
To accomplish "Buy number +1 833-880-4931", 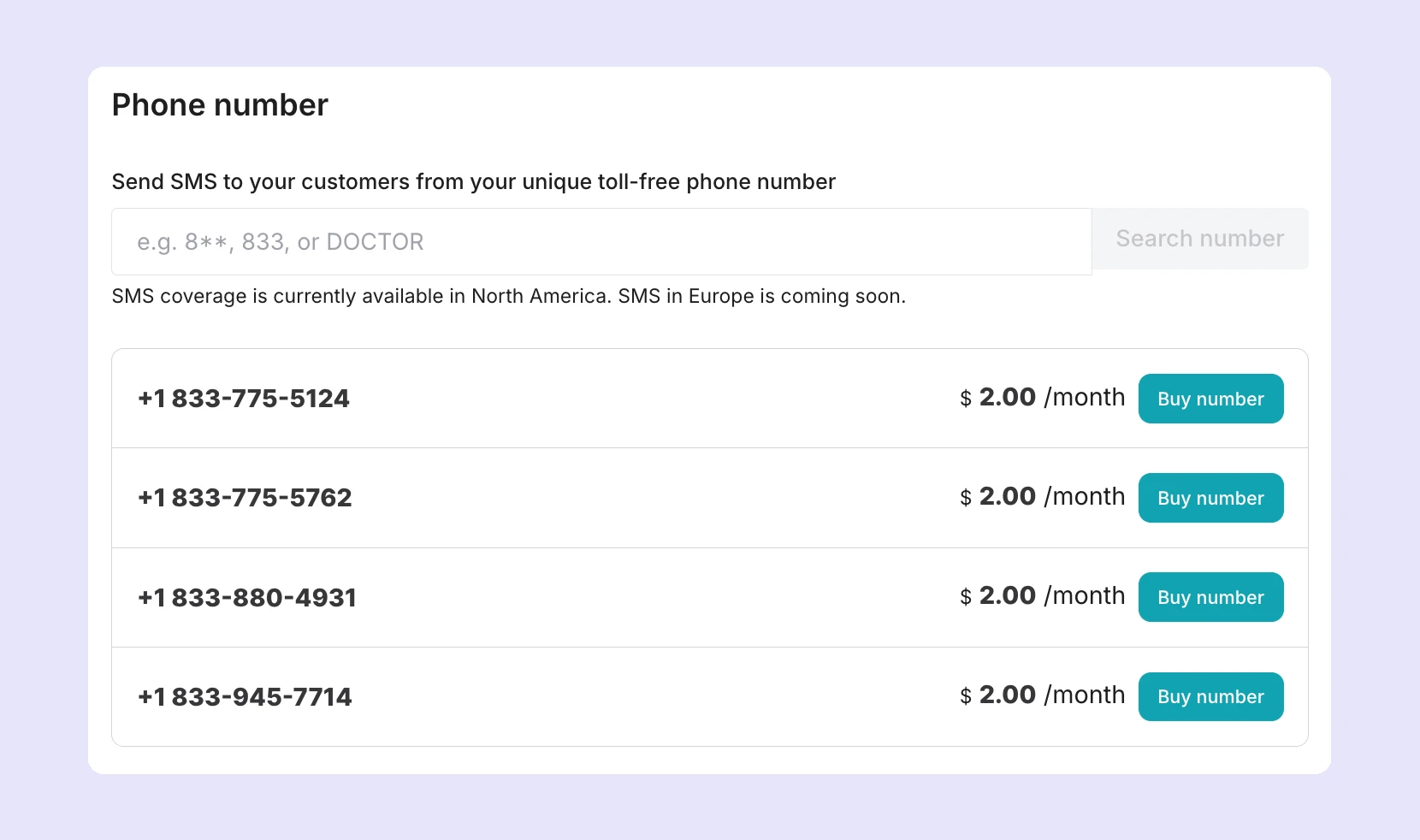I will pyautogui.click(x=1210, y=597).
